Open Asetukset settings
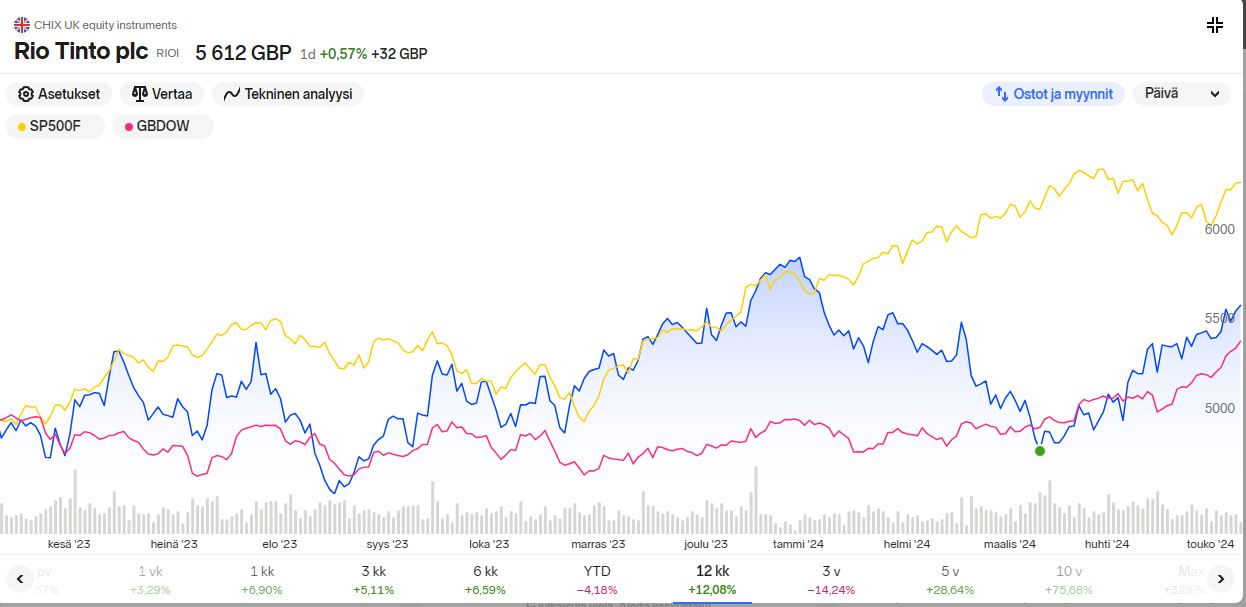 (59, 94)
